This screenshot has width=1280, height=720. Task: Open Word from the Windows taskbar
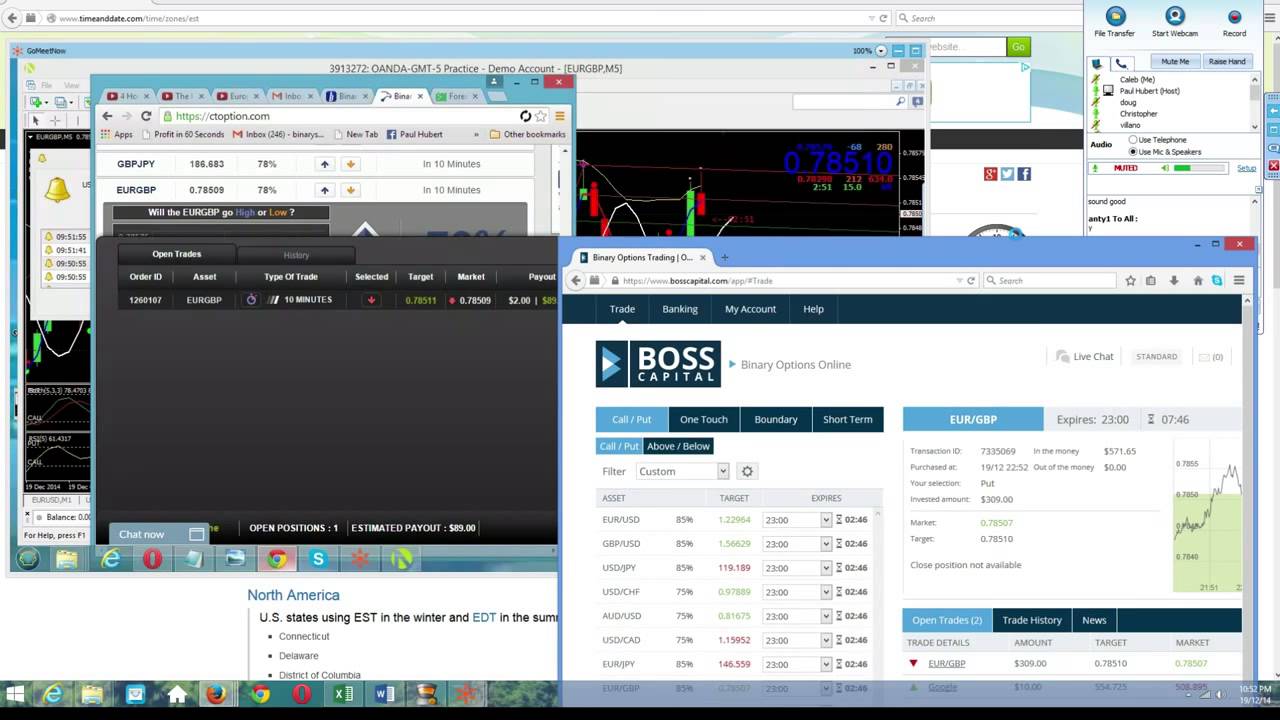tap(384, 694)
